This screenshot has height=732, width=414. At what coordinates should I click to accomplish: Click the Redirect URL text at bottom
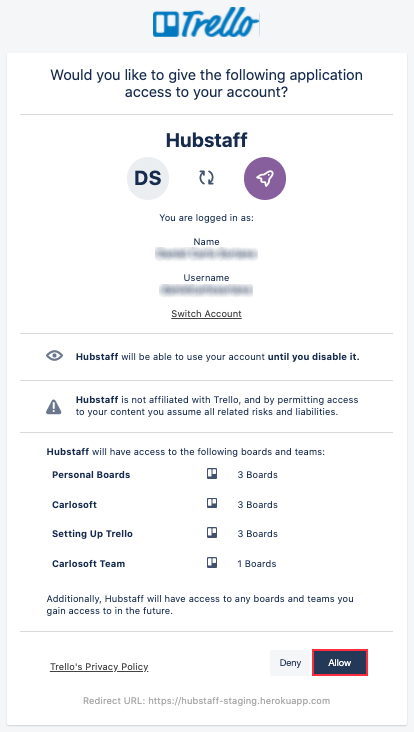pos(206,701)
